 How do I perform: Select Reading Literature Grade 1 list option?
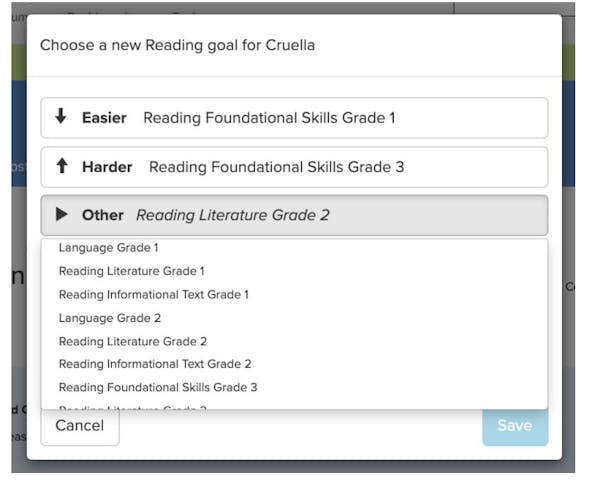[131, 271]
